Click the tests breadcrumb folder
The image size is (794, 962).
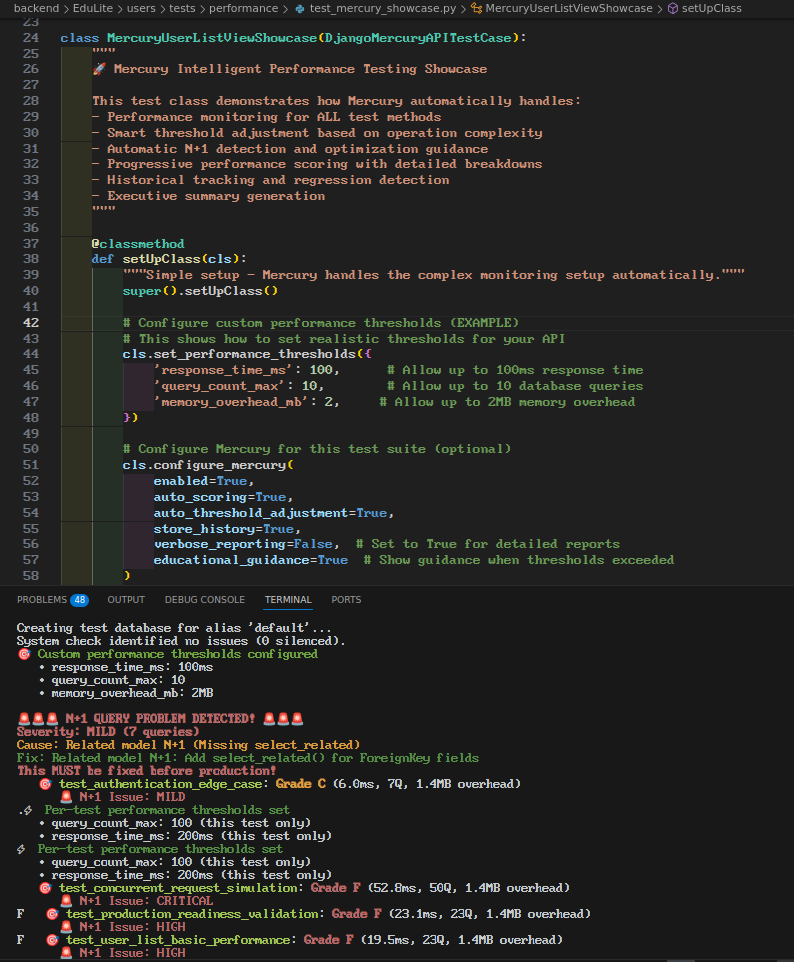pyautogui.click(x=182, y=9)
